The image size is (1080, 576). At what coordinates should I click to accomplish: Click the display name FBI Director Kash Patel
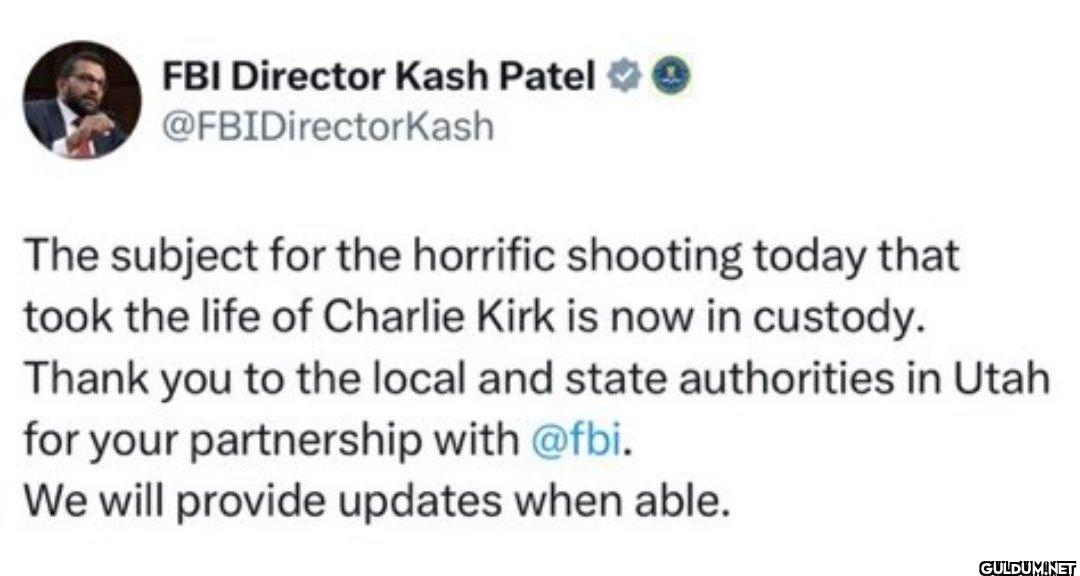coord(378,75)
